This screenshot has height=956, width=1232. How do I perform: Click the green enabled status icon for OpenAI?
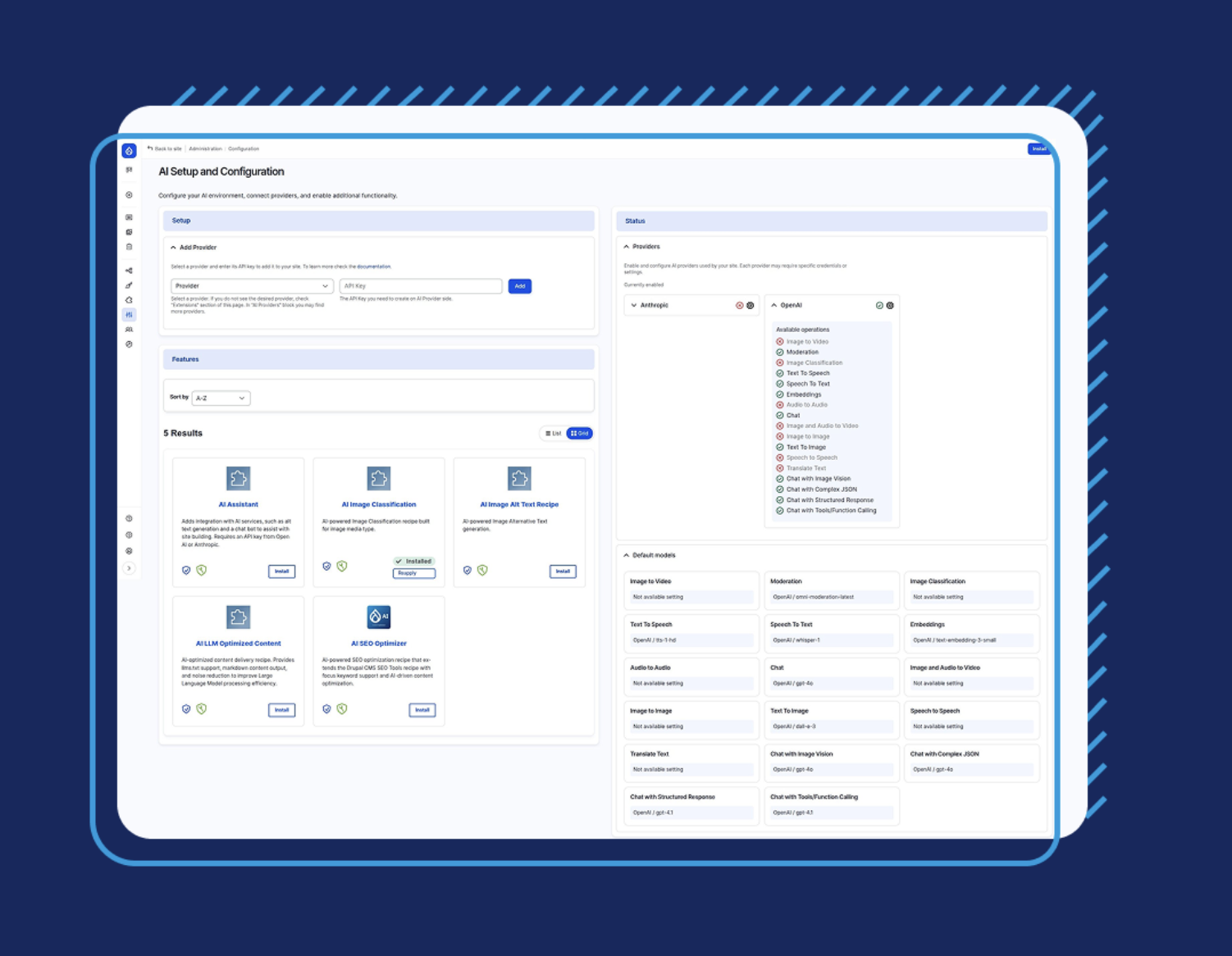[879, 306]
